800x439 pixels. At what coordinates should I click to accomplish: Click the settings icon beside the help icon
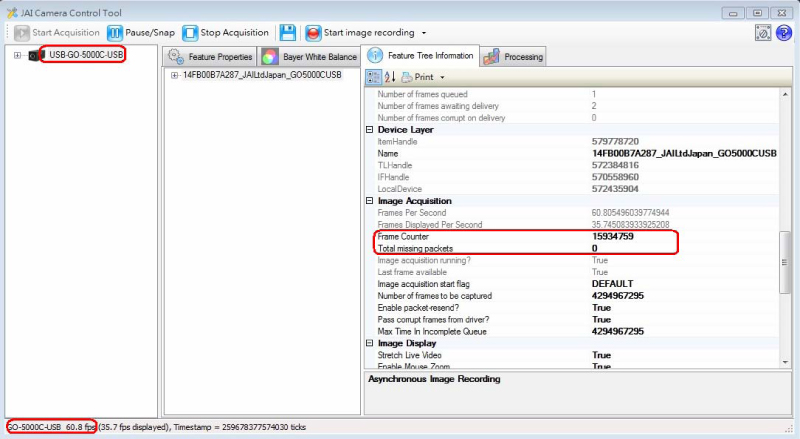pos(762,33)
